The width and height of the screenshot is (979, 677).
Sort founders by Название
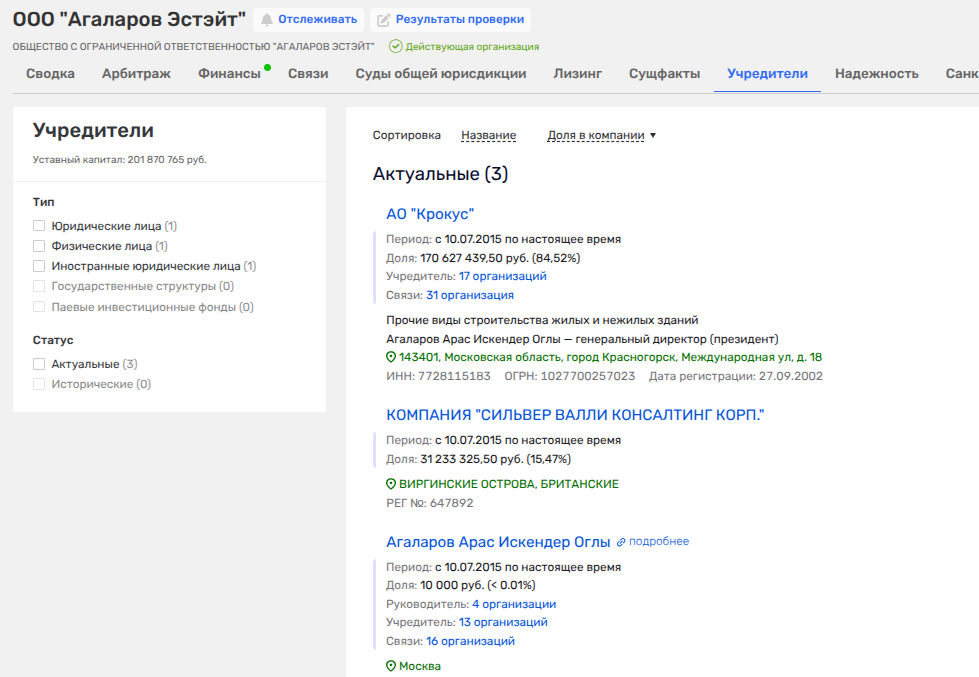(488, 136)
